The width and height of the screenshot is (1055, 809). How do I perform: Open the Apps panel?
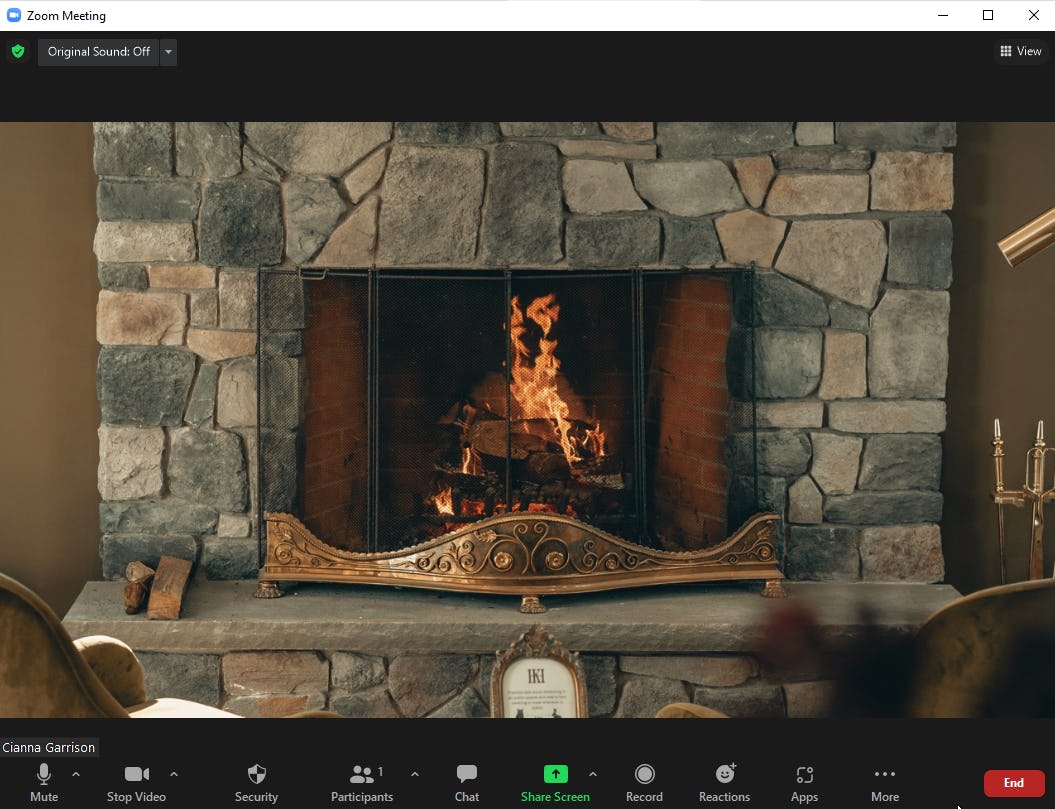point(804,780)
